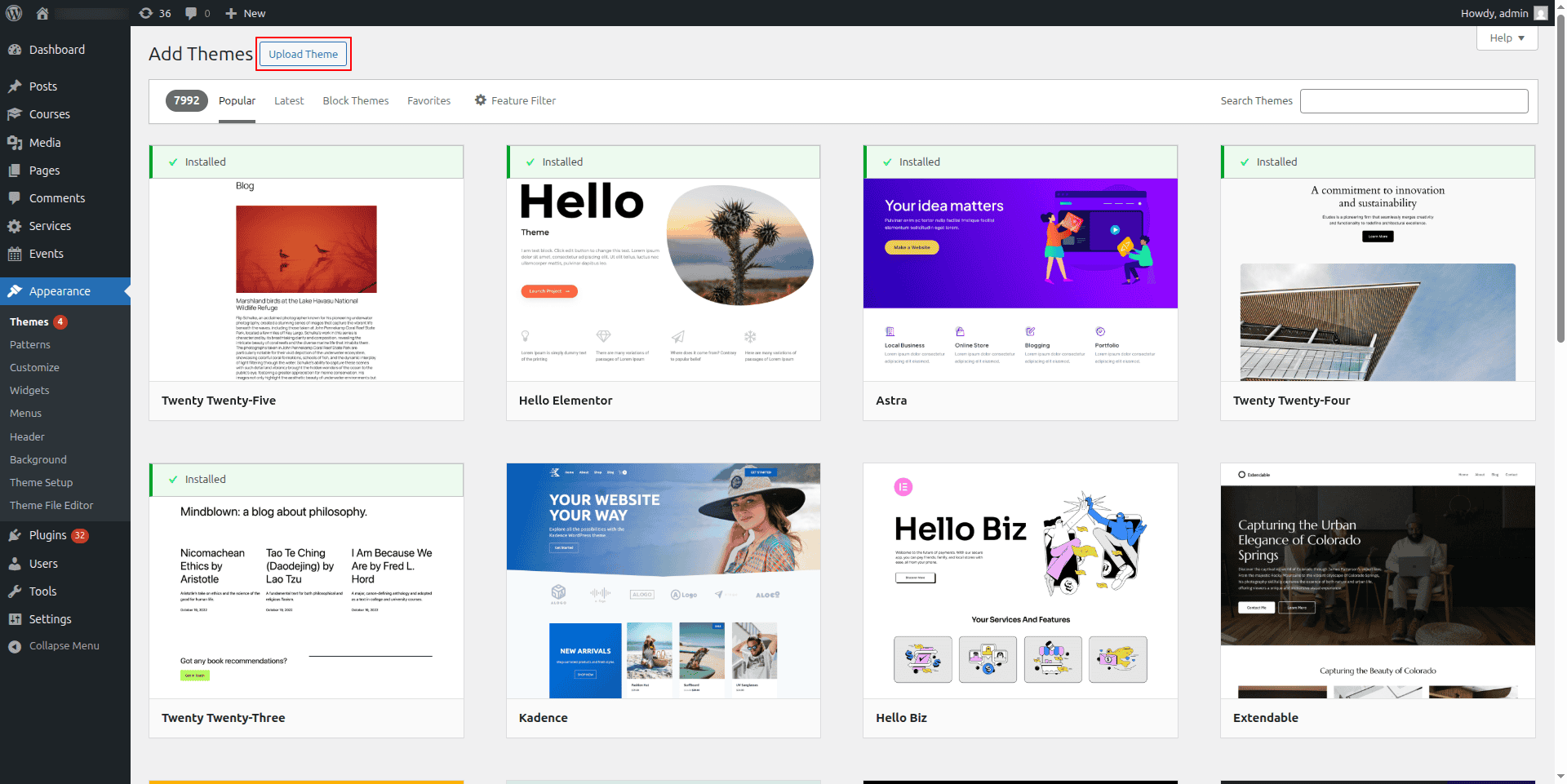Click the Feature Filter gear icon
Image resolution: width=1567 pixels, height=784 pixels.
coord(481,100)
